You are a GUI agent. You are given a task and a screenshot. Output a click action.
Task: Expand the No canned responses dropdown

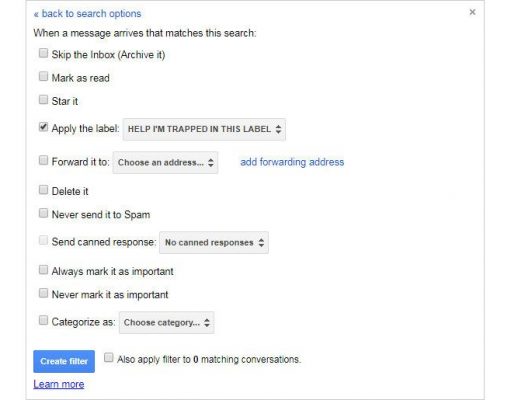click(x=214, y=243)
